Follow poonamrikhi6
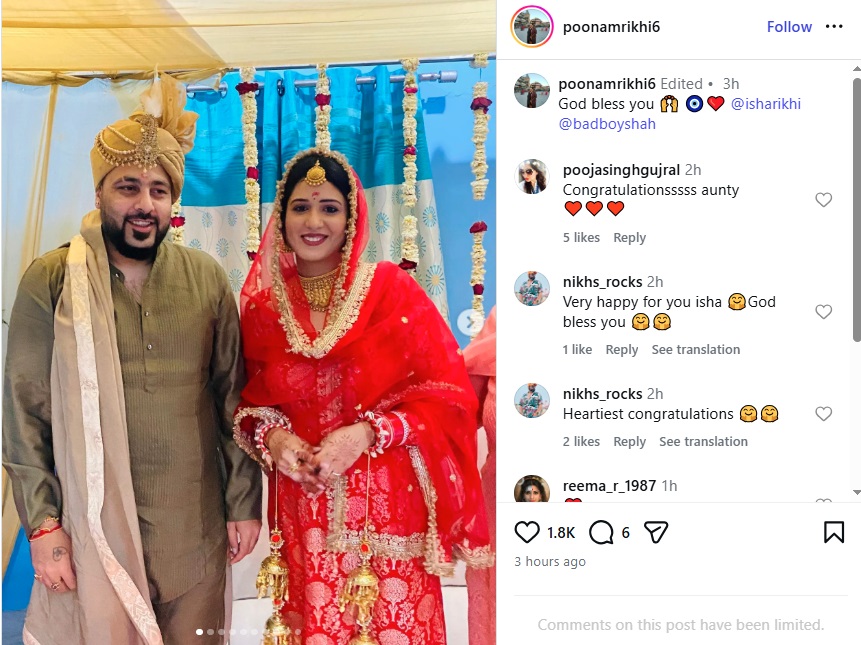Viewport: 861px width, 645px height. [x=789, y=26]
